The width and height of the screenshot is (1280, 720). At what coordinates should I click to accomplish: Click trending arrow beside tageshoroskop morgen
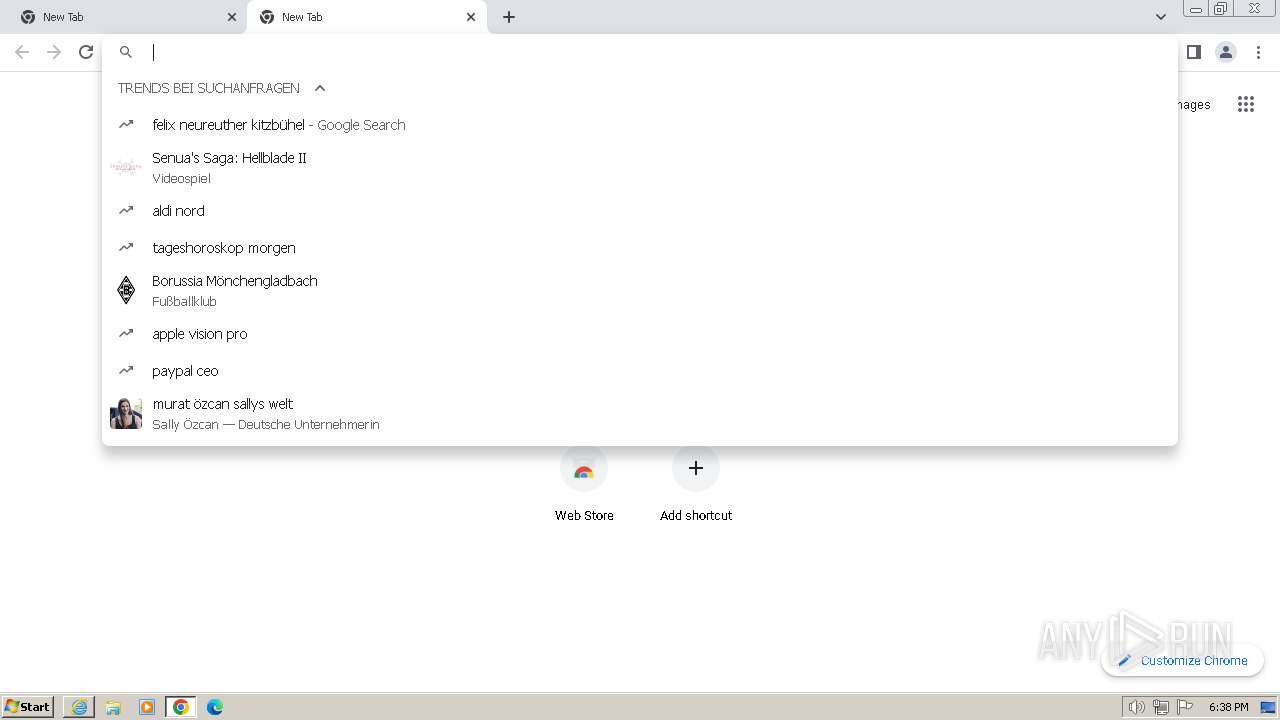[x=126, y=247]
